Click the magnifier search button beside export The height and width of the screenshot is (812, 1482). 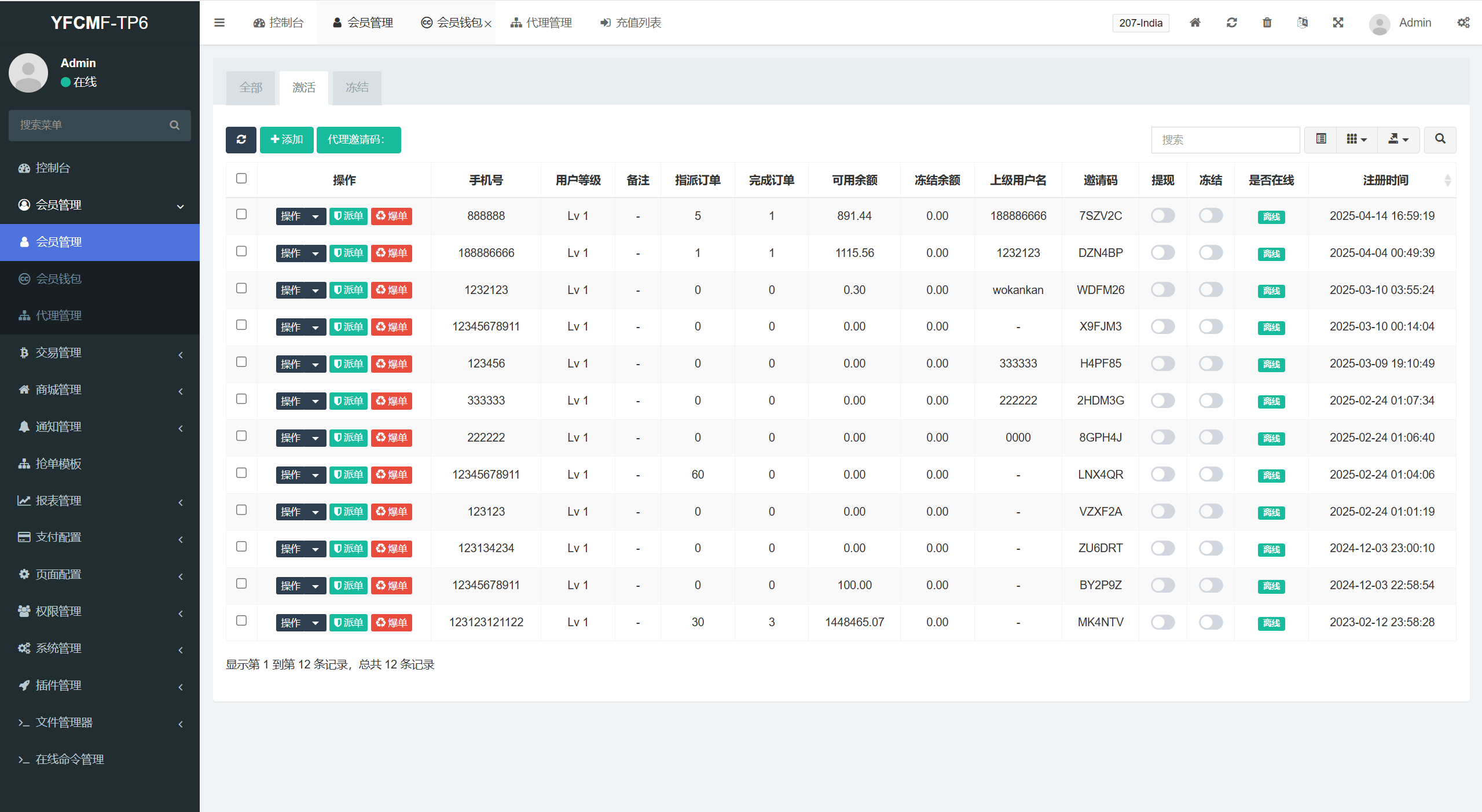[1440, 139]
